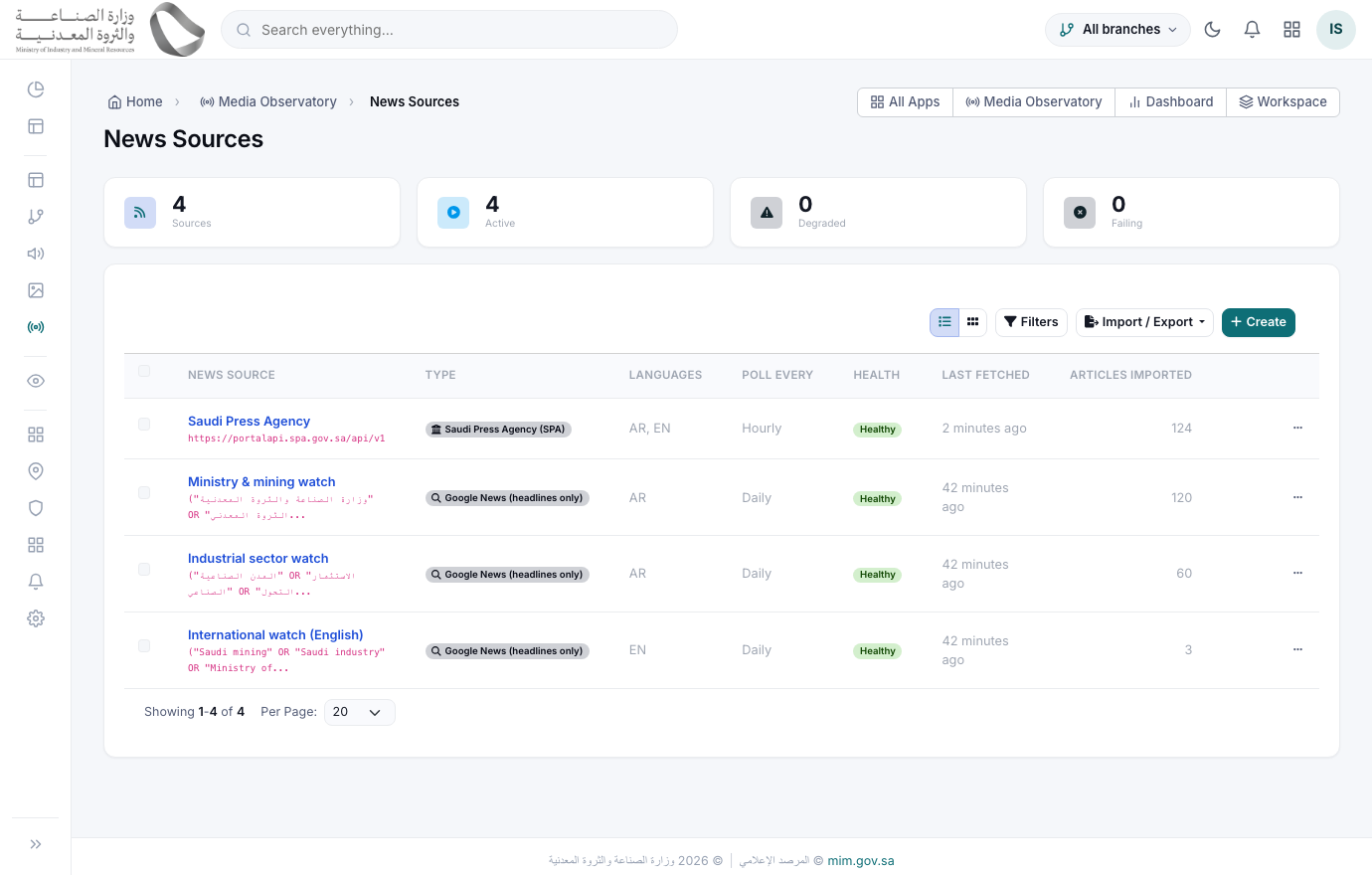
Task: Click the Active play card icon
Action: pyautogui.click(x=453, y=213)
